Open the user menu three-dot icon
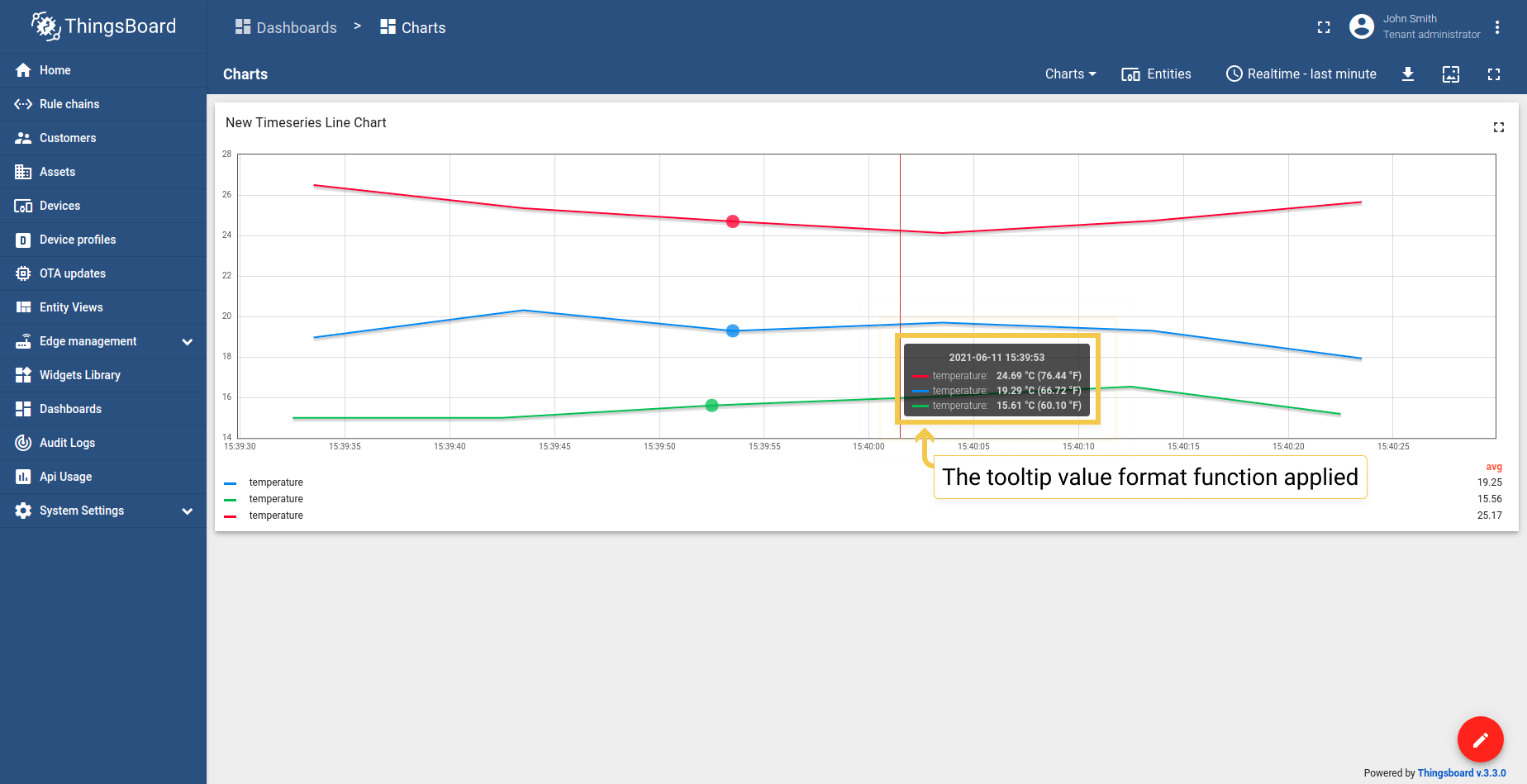Image resolution: width=1527 pixels, height=784 pixels. (1497, 27)
